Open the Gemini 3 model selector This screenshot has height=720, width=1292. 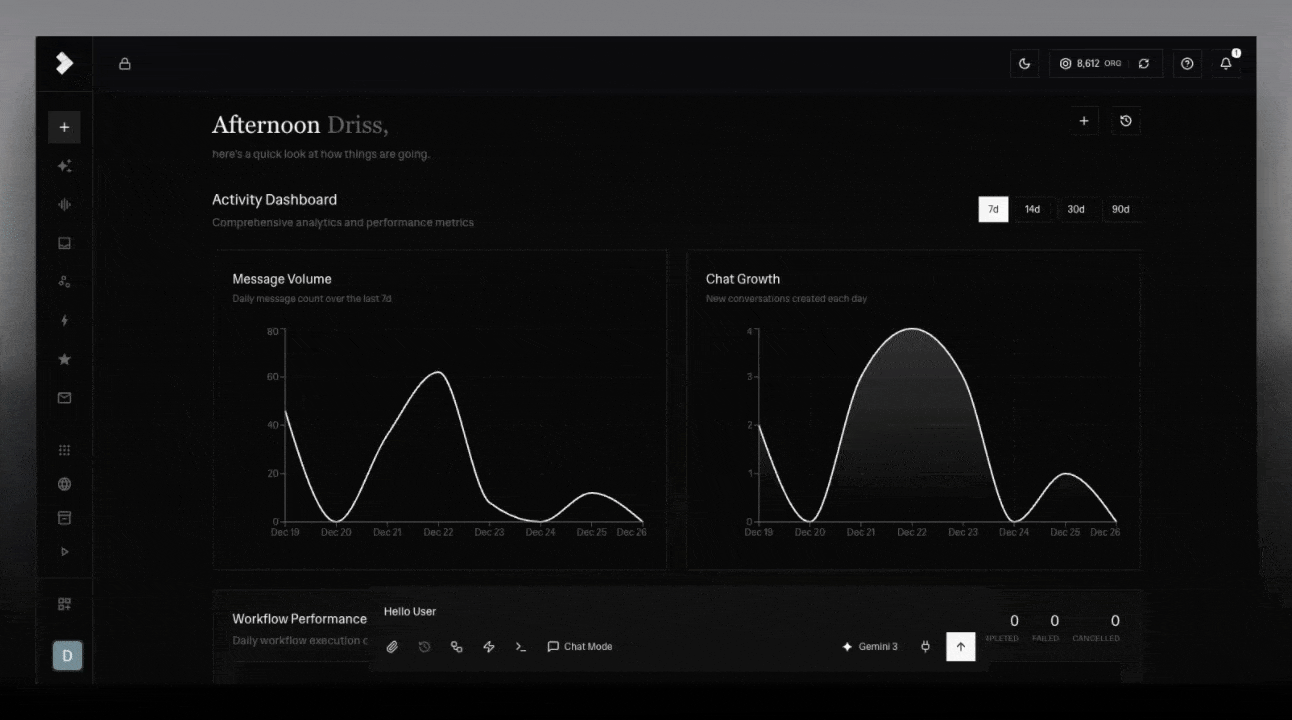(x=870, y=647)
